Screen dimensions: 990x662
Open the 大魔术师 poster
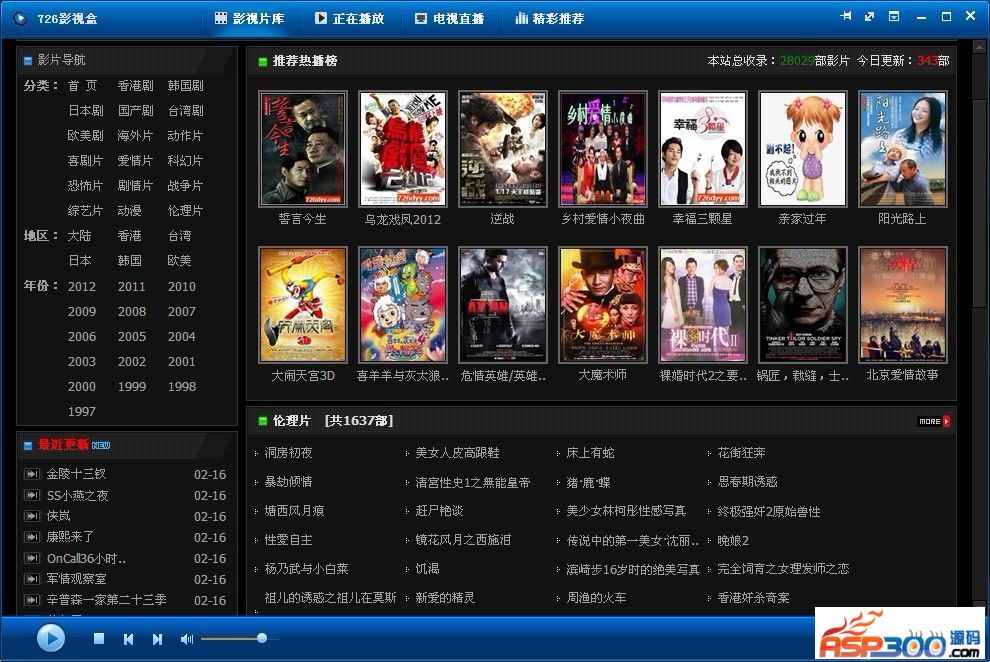point(603,305)
